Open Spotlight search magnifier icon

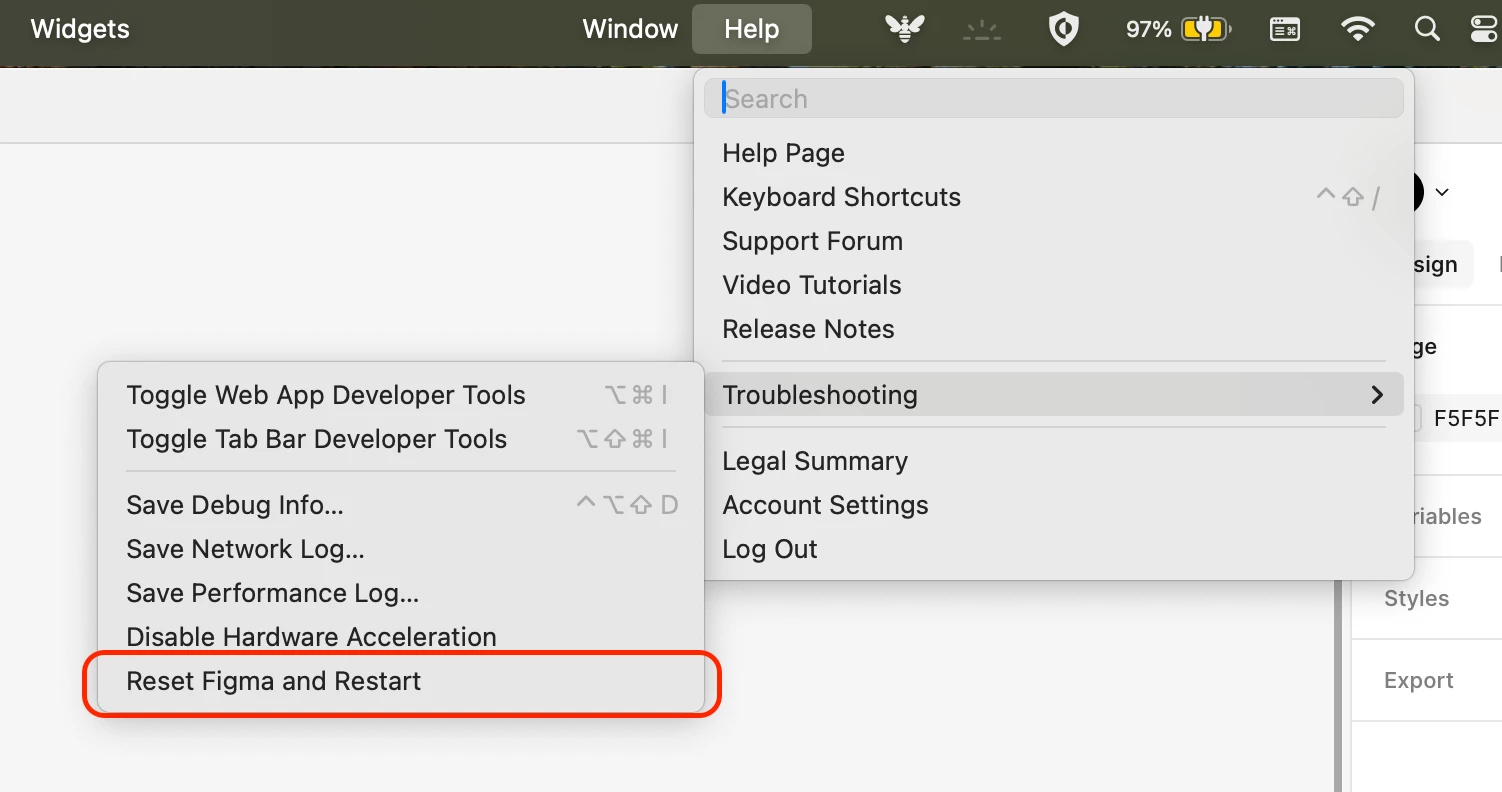click(x=1427, y=29)
